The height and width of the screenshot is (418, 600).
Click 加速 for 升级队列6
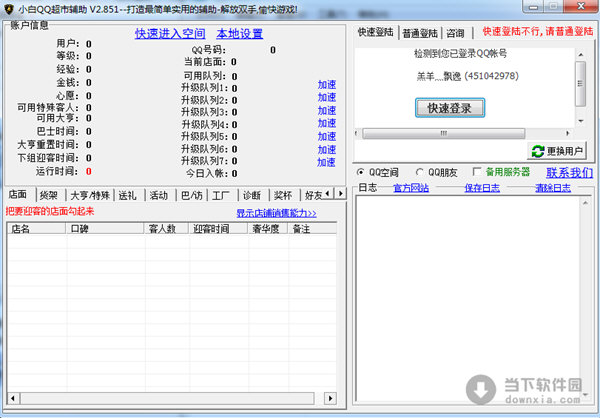[326, 149]
